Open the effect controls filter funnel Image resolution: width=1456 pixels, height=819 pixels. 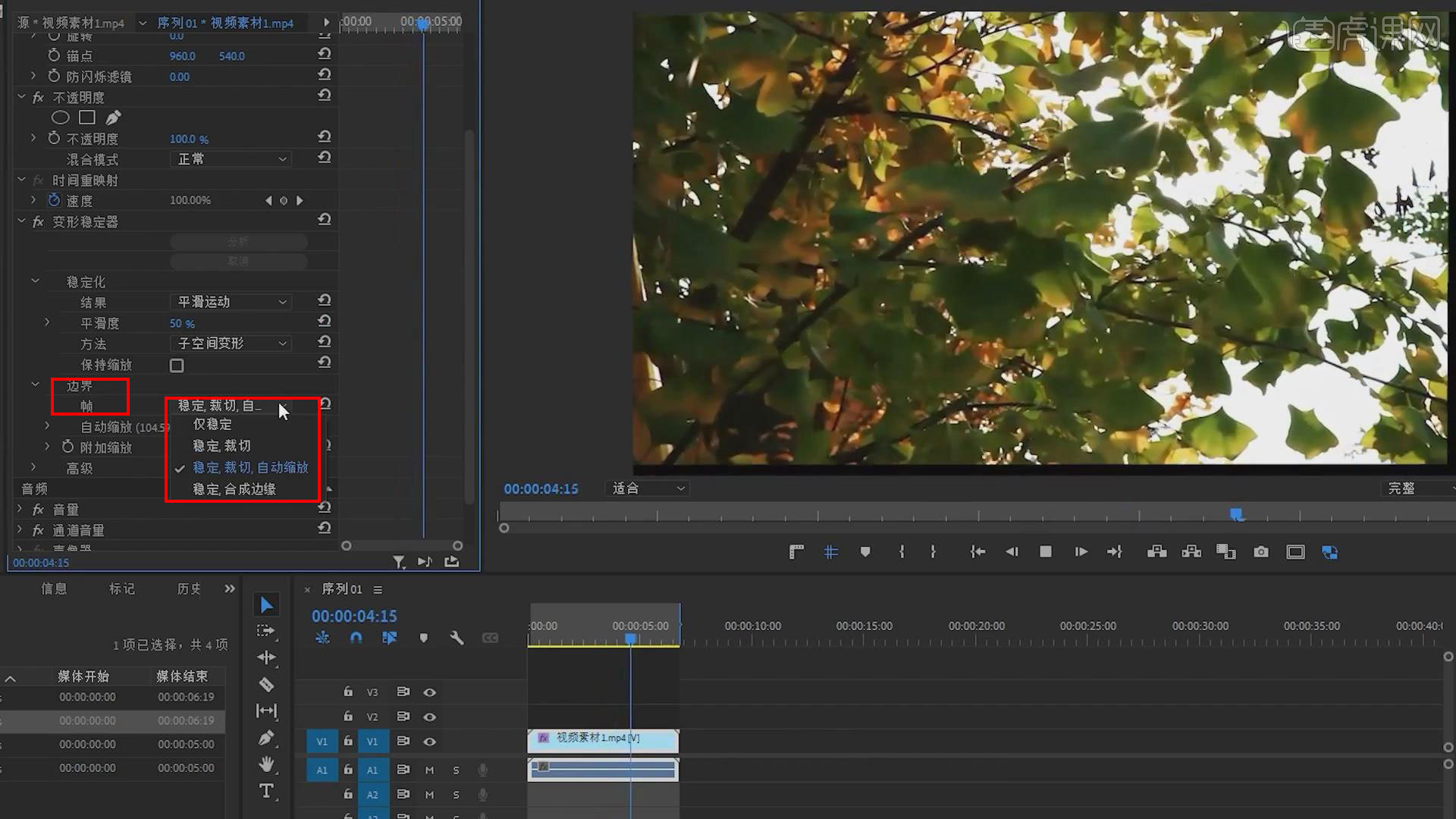tap(398, 562)
